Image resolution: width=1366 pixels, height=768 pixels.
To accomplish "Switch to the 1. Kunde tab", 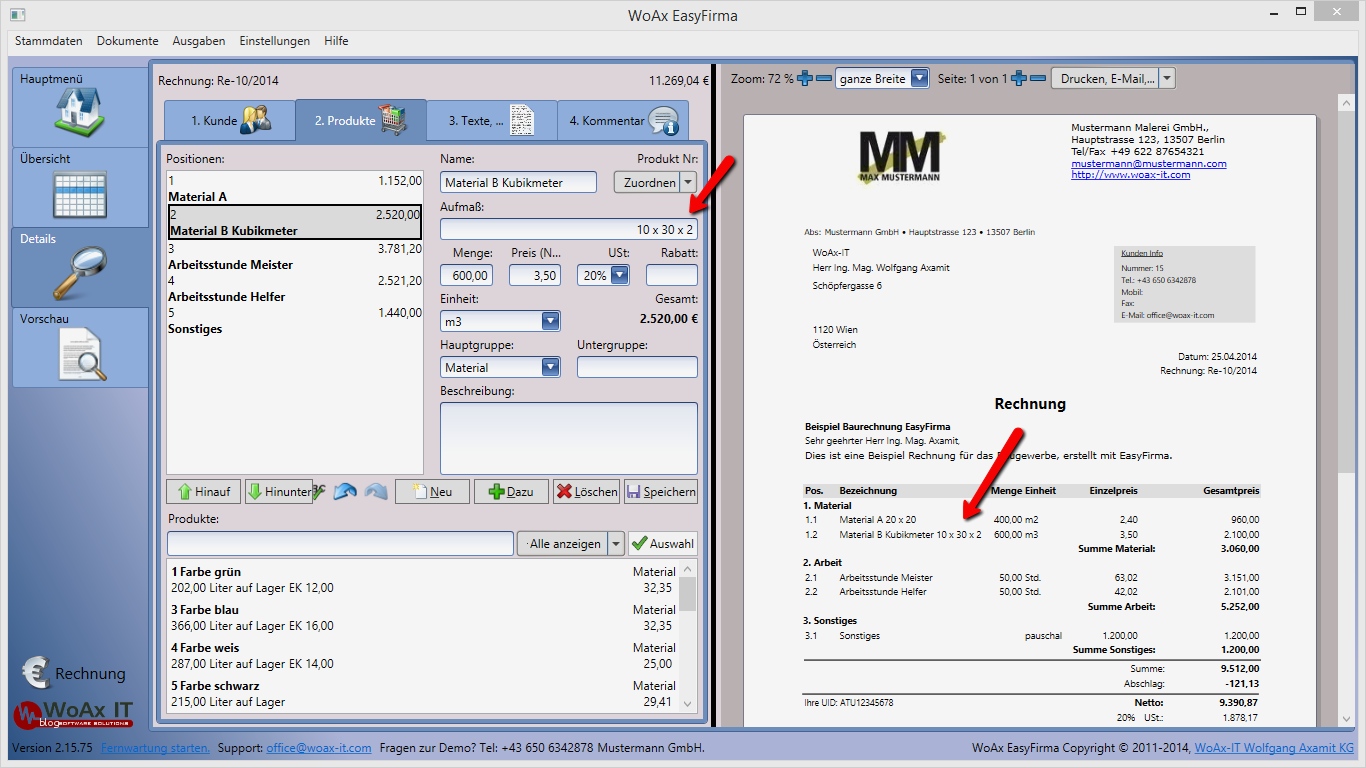I will coord(230,121).
